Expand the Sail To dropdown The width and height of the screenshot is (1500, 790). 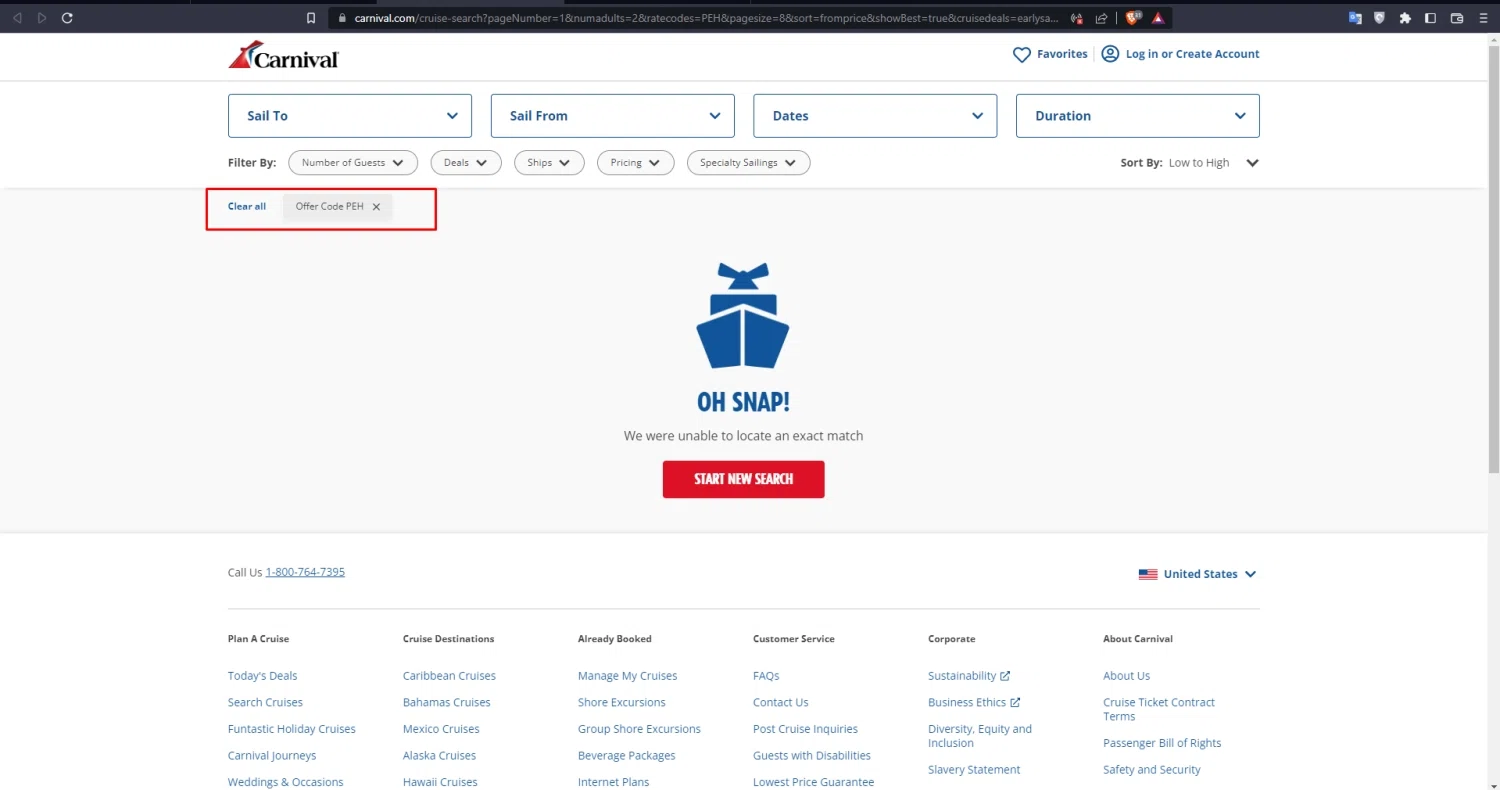pos(350,116)
